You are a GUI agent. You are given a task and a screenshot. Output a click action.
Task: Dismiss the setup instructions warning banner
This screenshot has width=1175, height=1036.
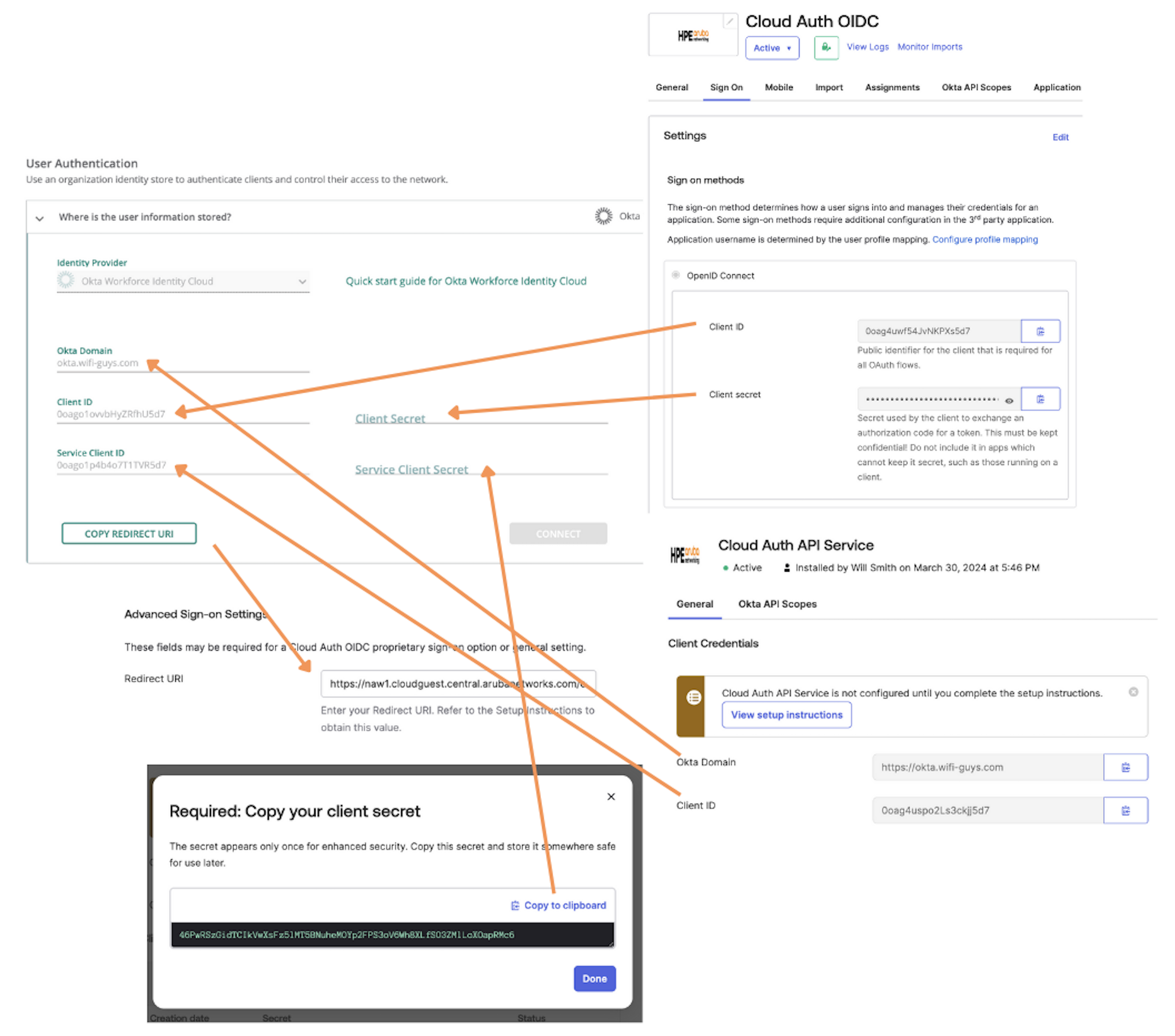pos(1133,692)
